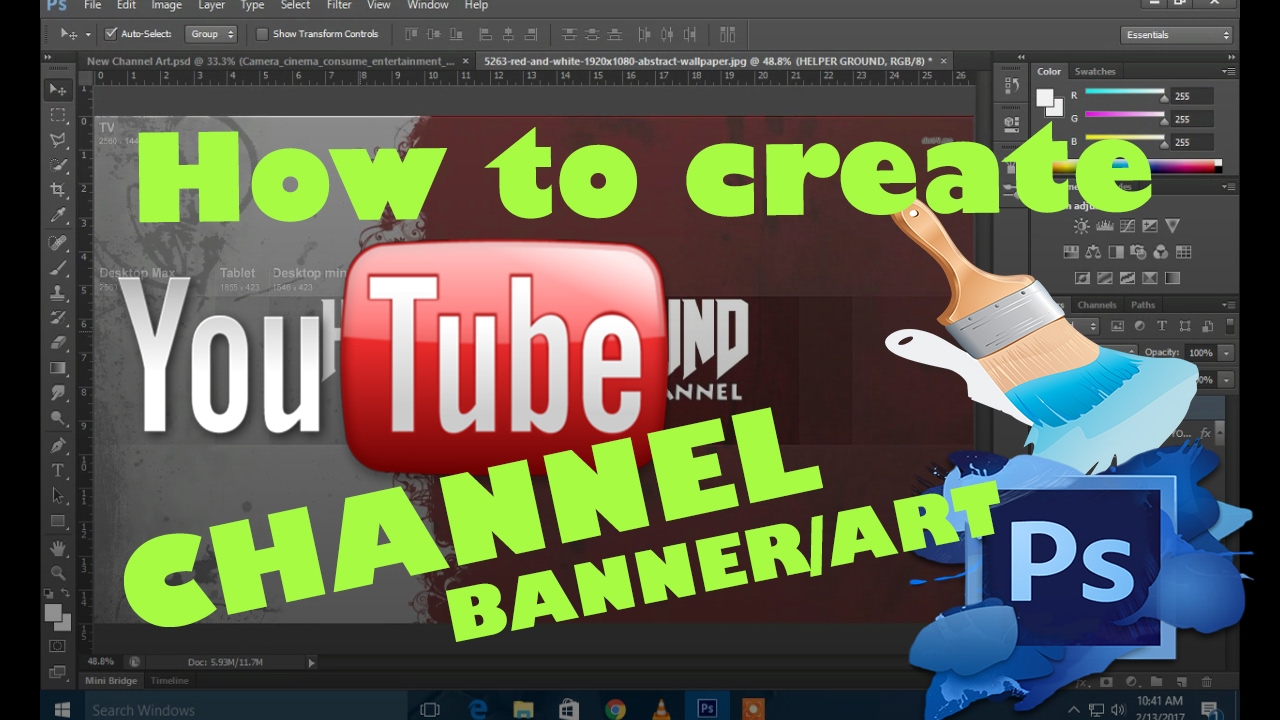
Task: Switch to the Channels tab
Action: click(1097, 305)
